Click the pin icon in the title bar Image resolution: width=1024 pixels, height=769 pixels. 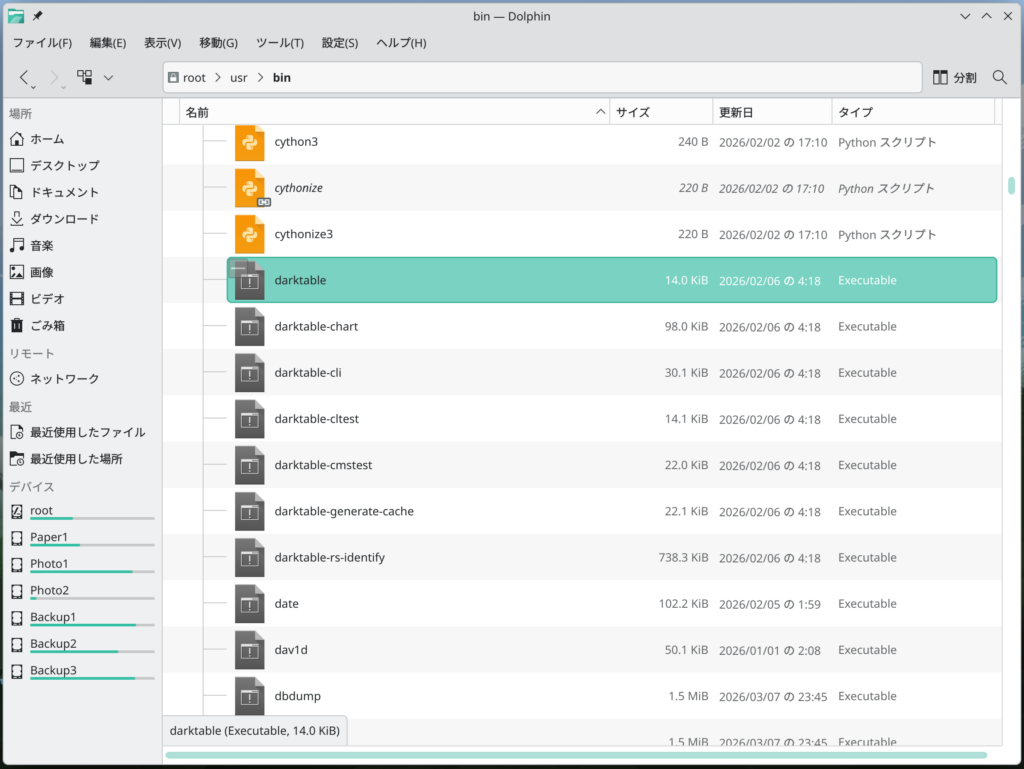[38, 16]
